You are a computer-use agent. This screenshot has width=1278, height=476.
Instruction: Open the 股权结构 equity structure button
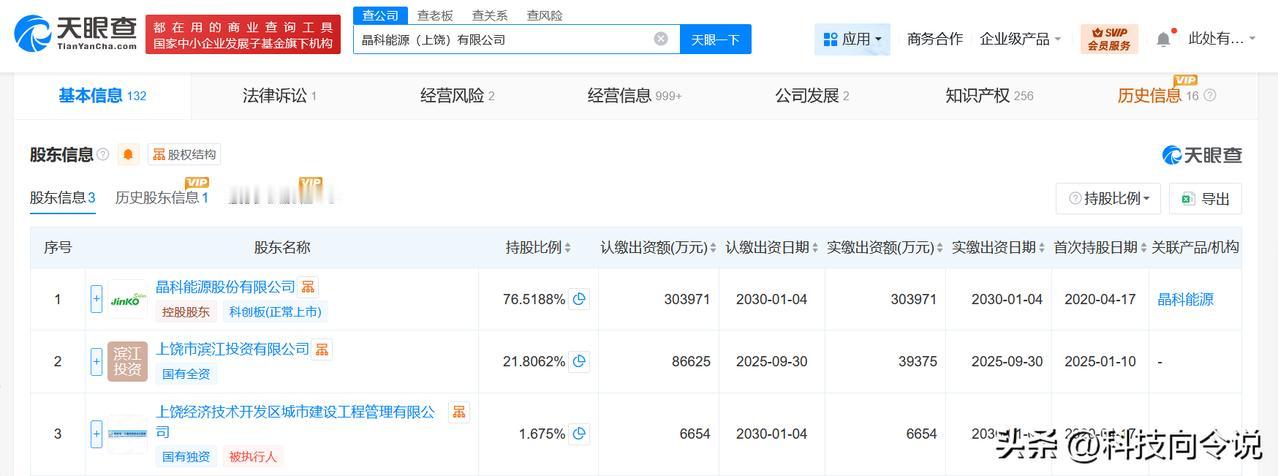[184, 154]
